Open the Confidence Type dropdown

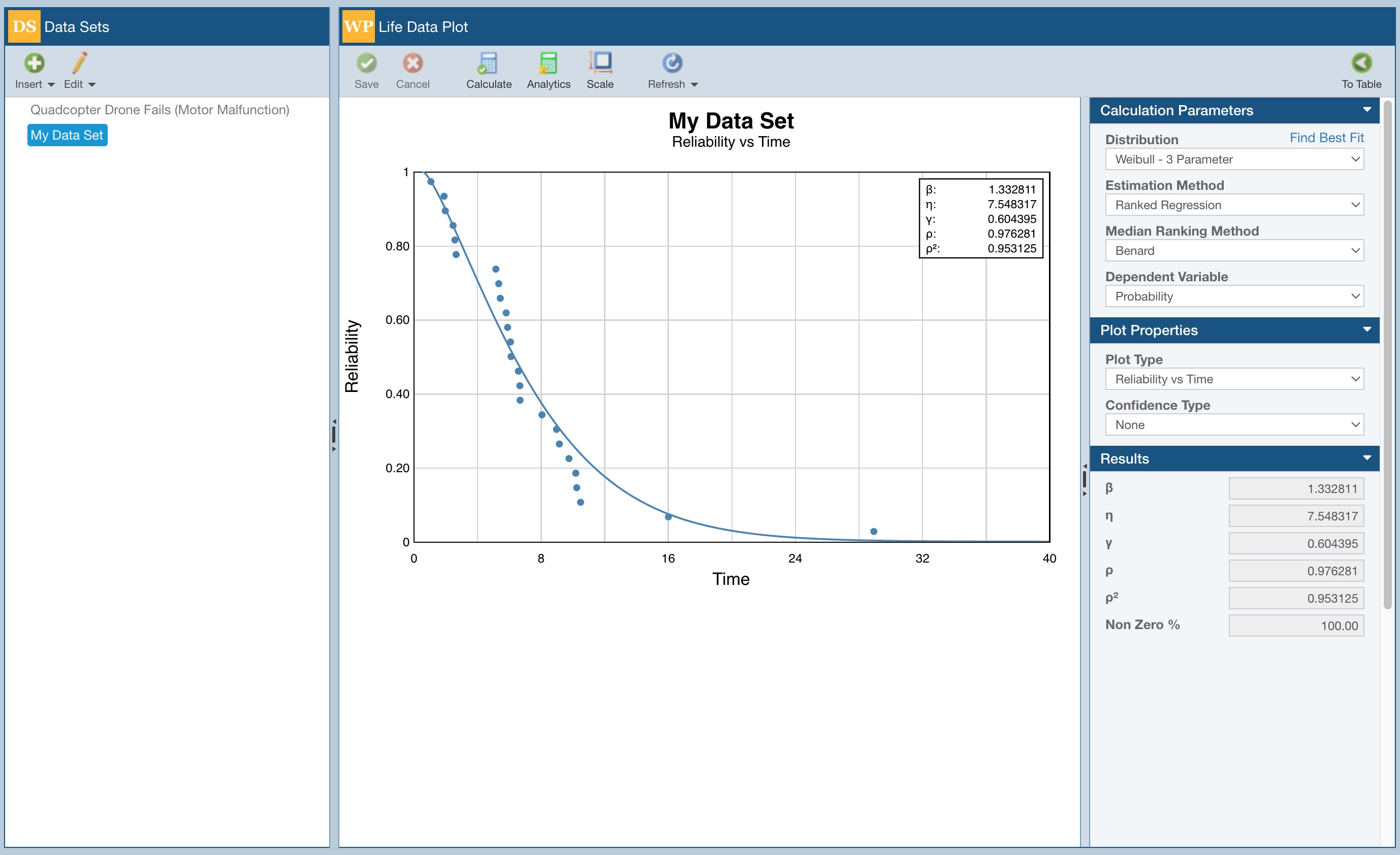[1234, 424]
